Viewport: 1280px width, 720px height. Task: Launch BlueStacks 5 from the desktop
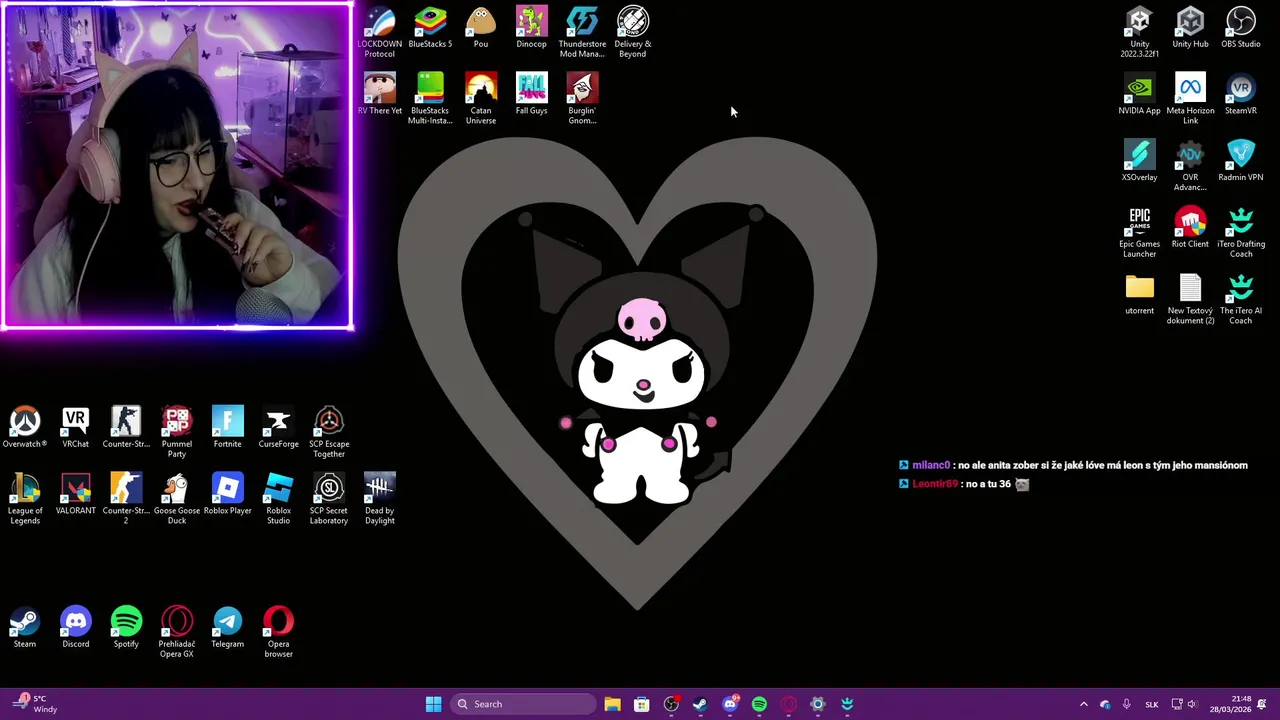[x=430, y=28]
